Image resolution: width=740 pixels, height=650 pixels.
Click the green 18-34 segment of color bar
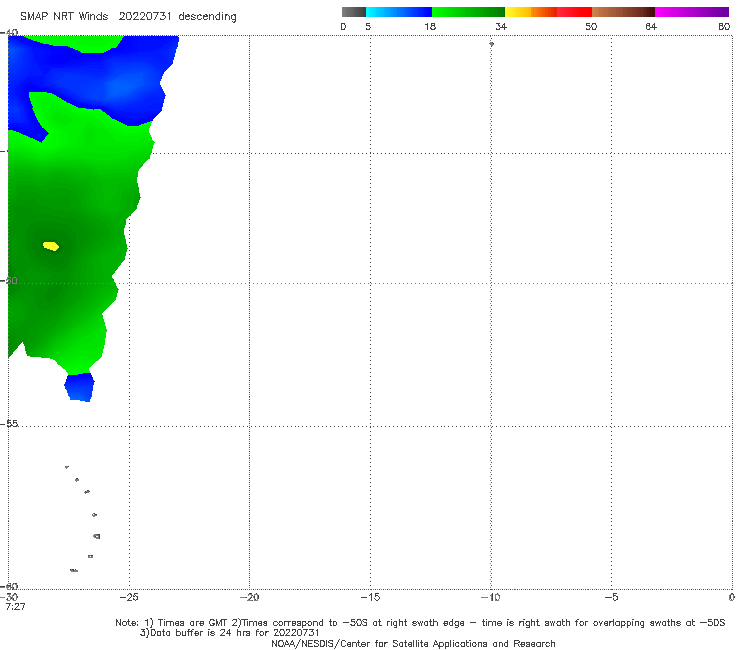(468, 12)
